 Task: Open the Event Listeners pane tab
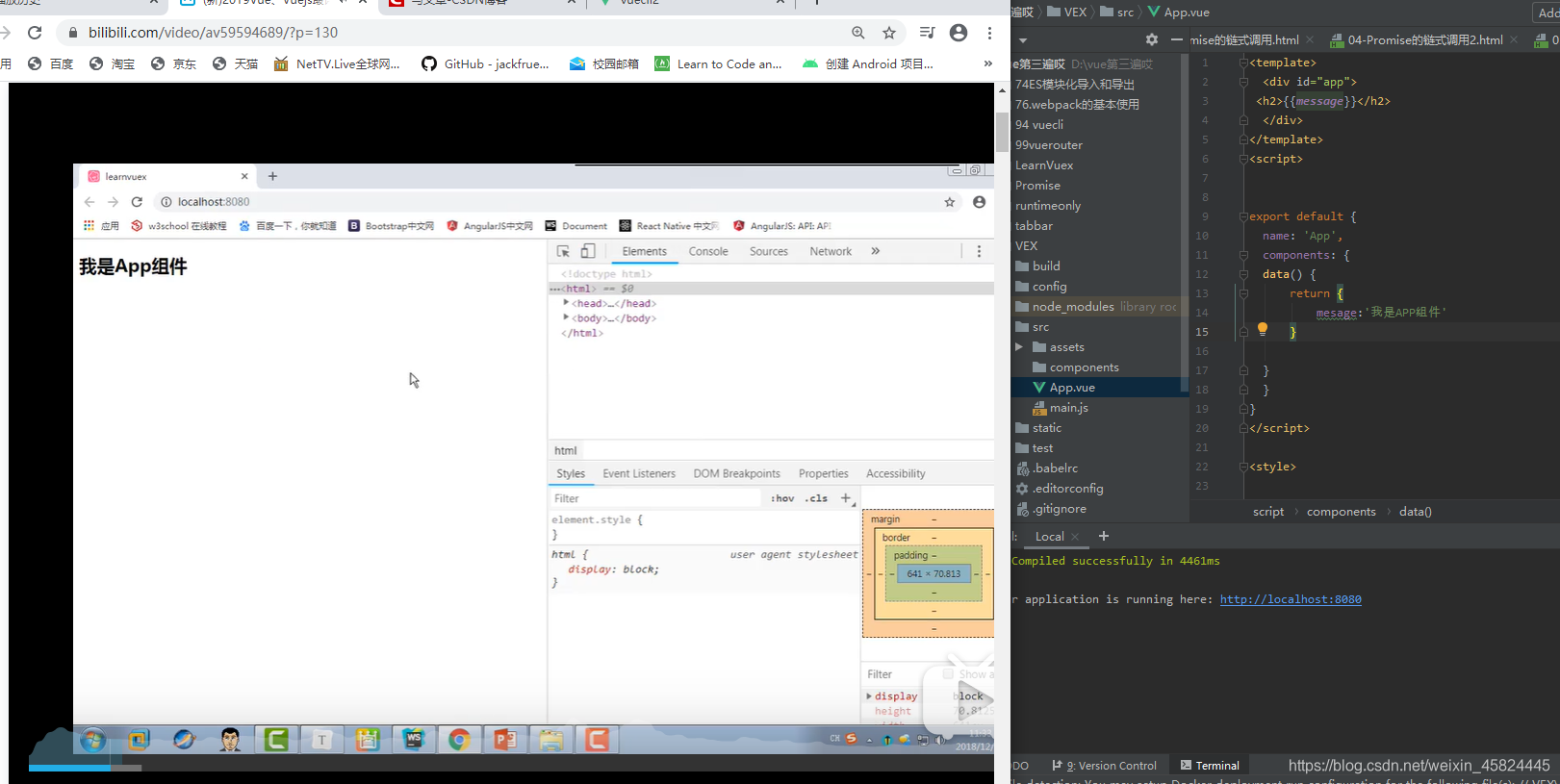click(639, 473)
